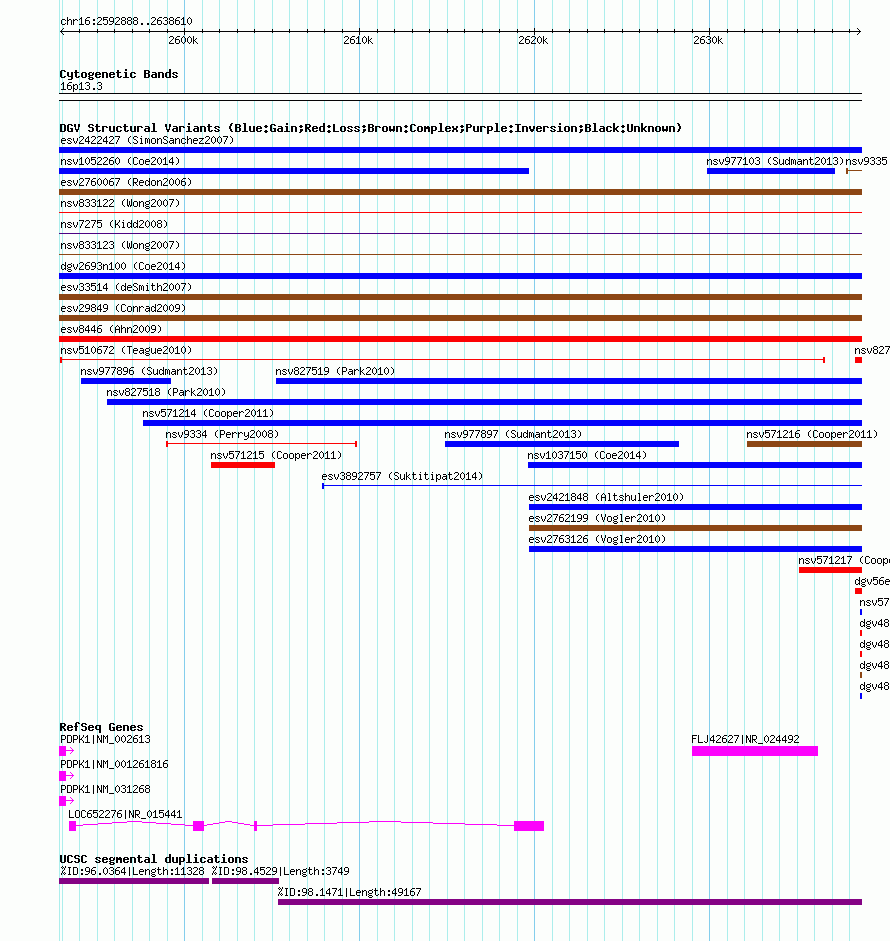Open the nsv977103 (Sudmant2013) variant
This screenshot has width=890, height=941.
(x=771, y=171)
